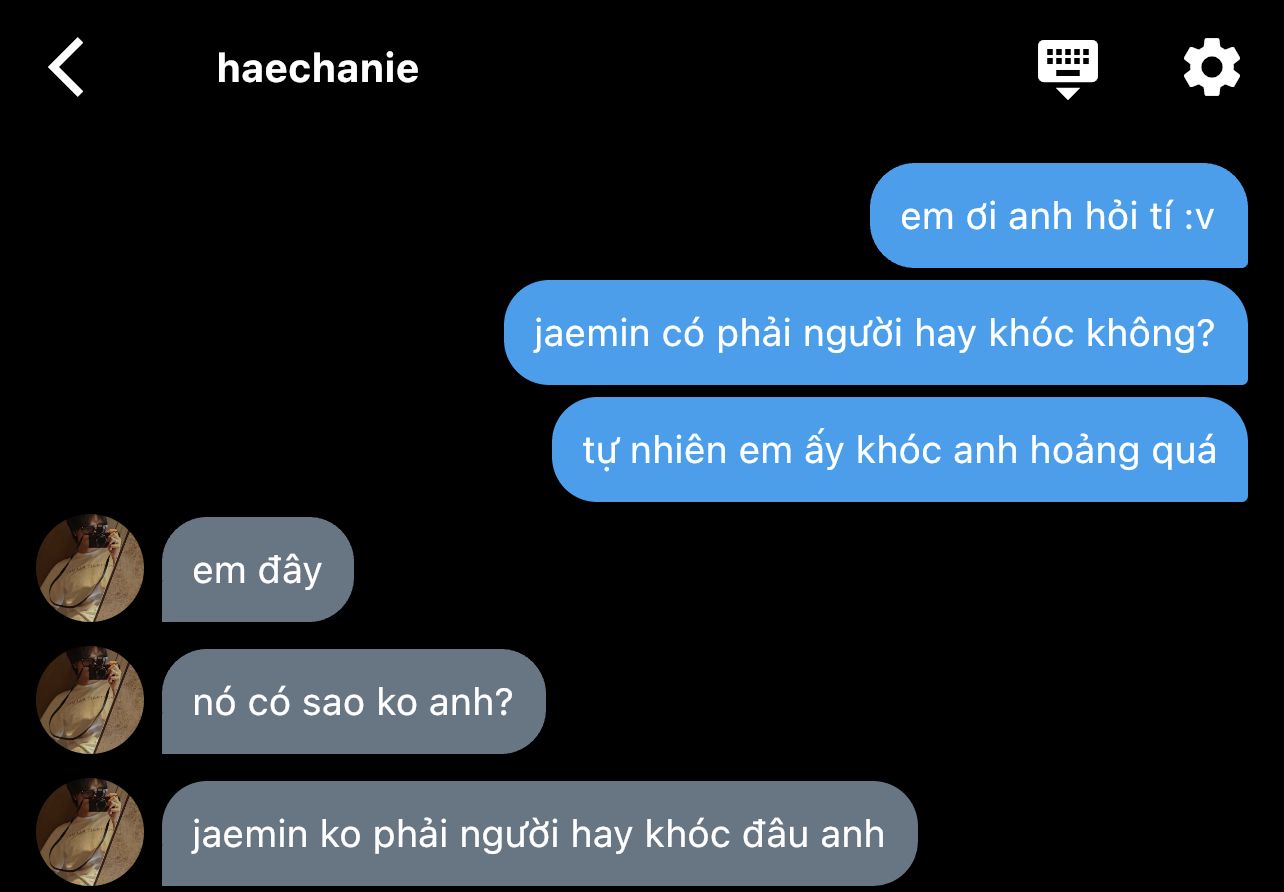Viewport: 1284px width, 892px height.
Task: Tap the avatar beside 'nó có sao ko anh?'
Action: tap(90, 700)
